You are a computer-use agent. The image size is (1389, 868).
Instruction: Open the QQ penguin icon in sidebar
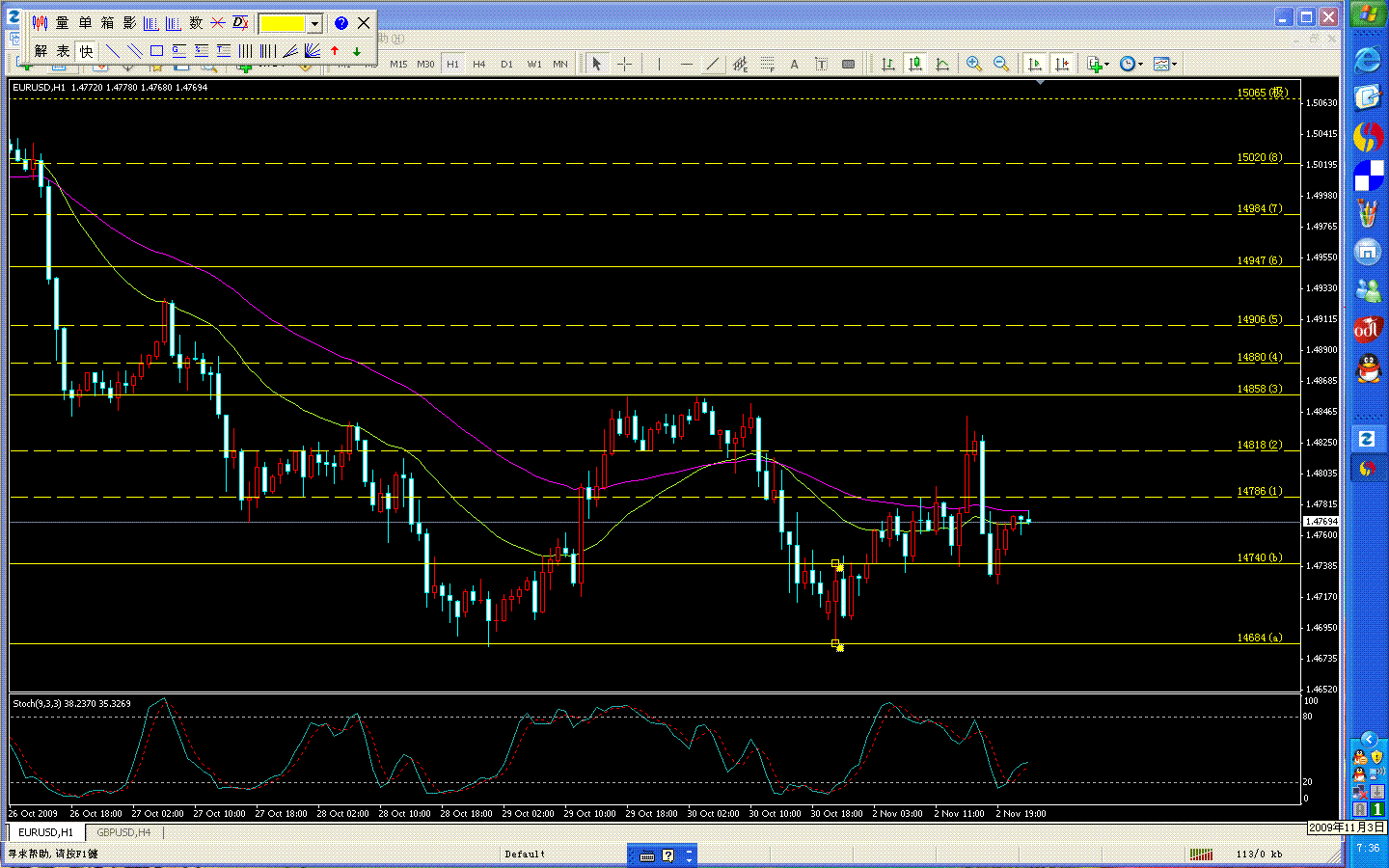point(1367,367)
